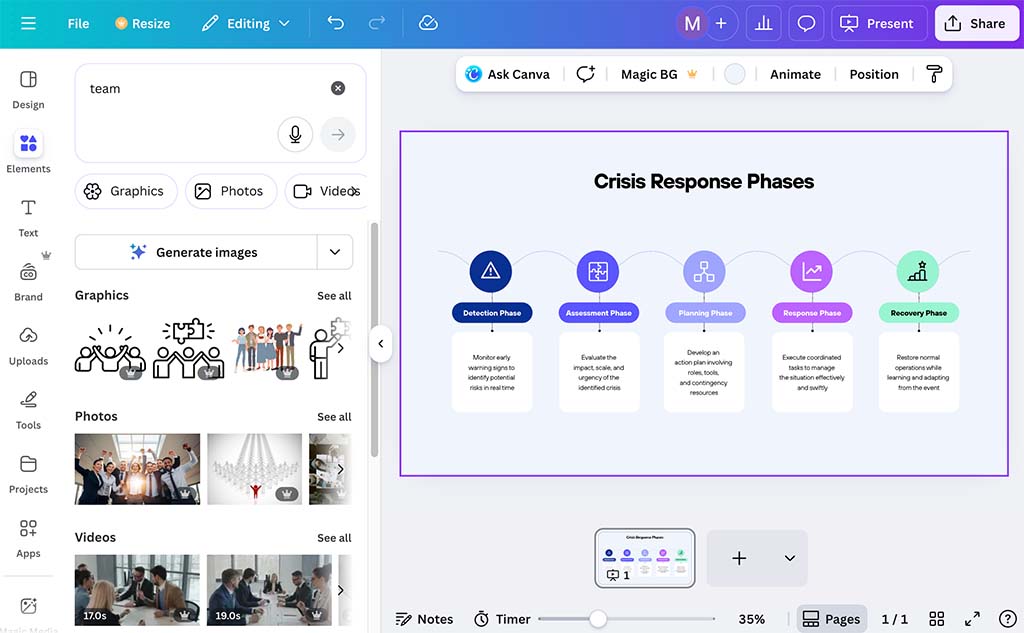The image size is (1024, 633).
Task: Click the Present button
Action: point(878,23)
